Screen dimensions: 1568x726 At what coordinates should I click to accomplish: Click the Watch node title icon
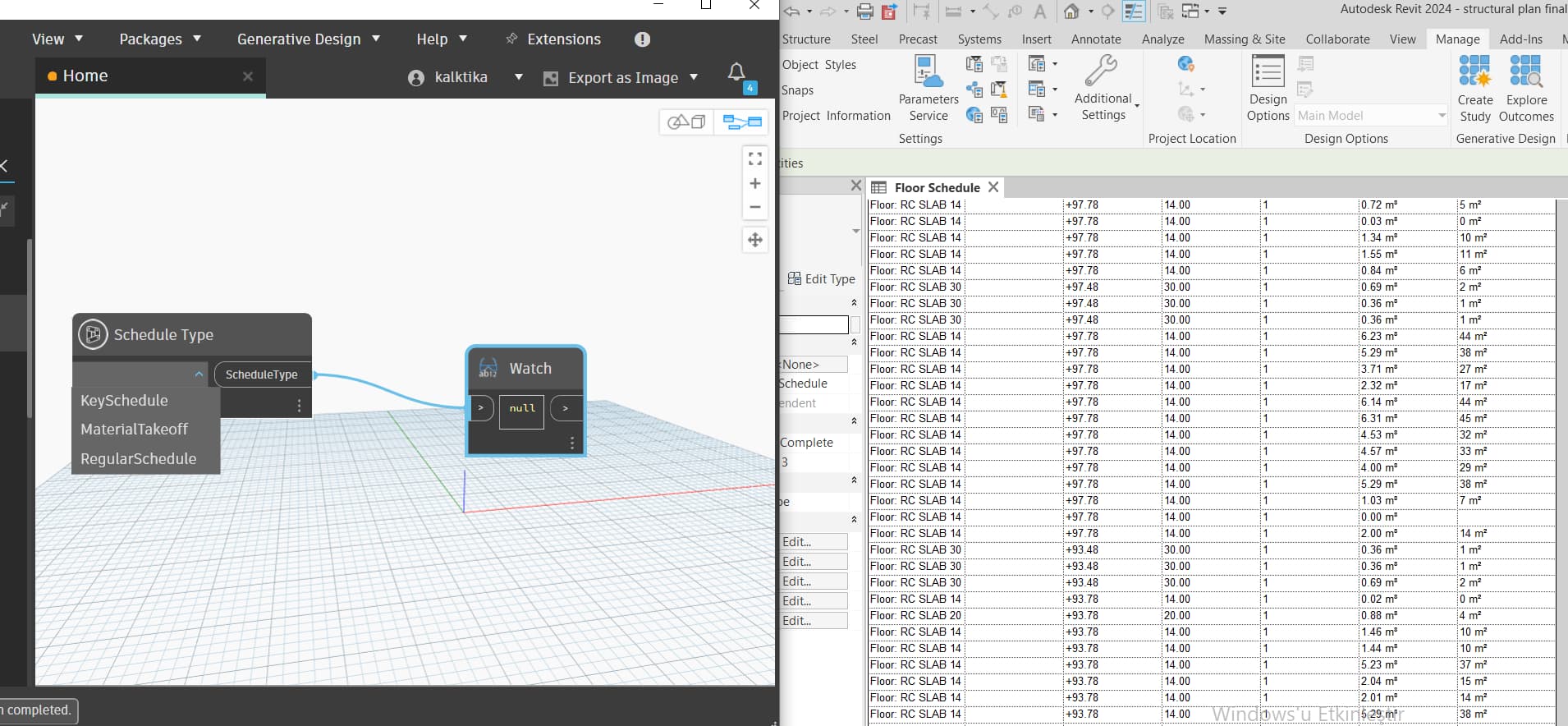tap(488, 369)
